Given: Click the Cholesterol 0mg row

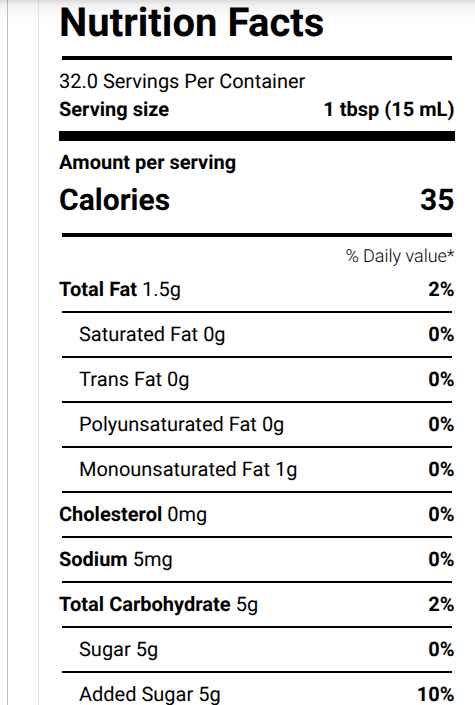Looking at the screenshot, I should [x=257, y=514].
